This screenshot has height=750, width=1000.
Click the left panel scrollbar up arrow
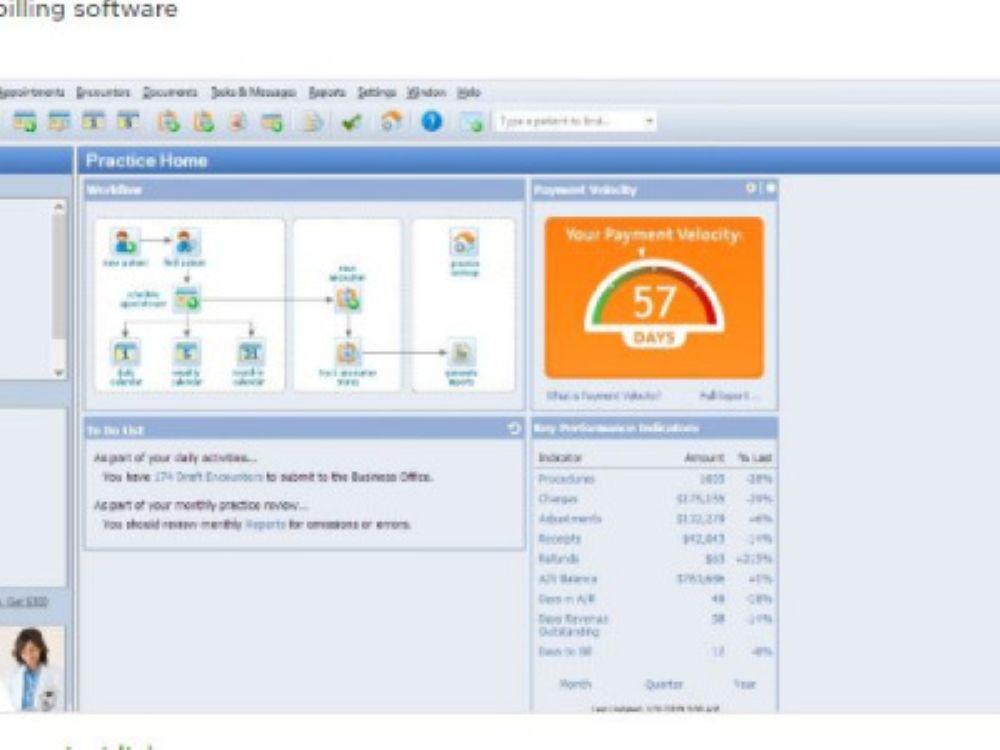click(x=59, y=207)
